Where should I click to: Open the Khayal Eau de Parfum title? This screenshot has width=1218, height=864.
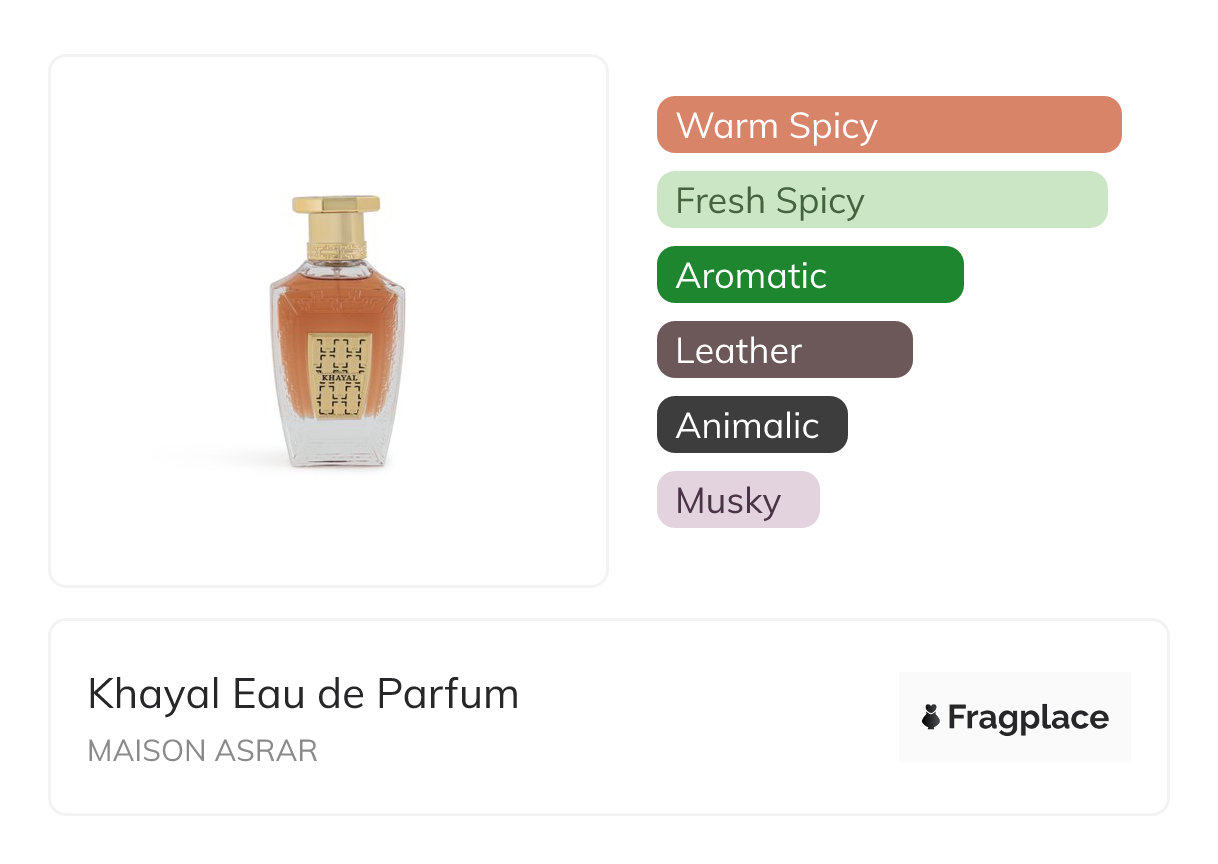click(303, 694)
